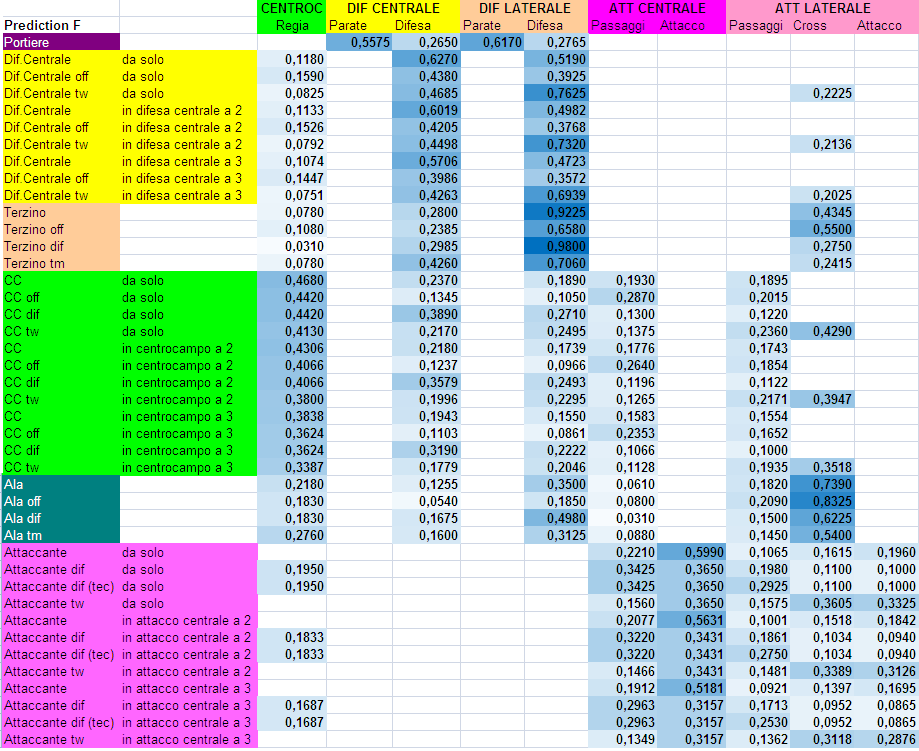Select Terzino off Cross value 0,5500
The image size is (919, 751).
pyautogui.click(x=822, y=229)
